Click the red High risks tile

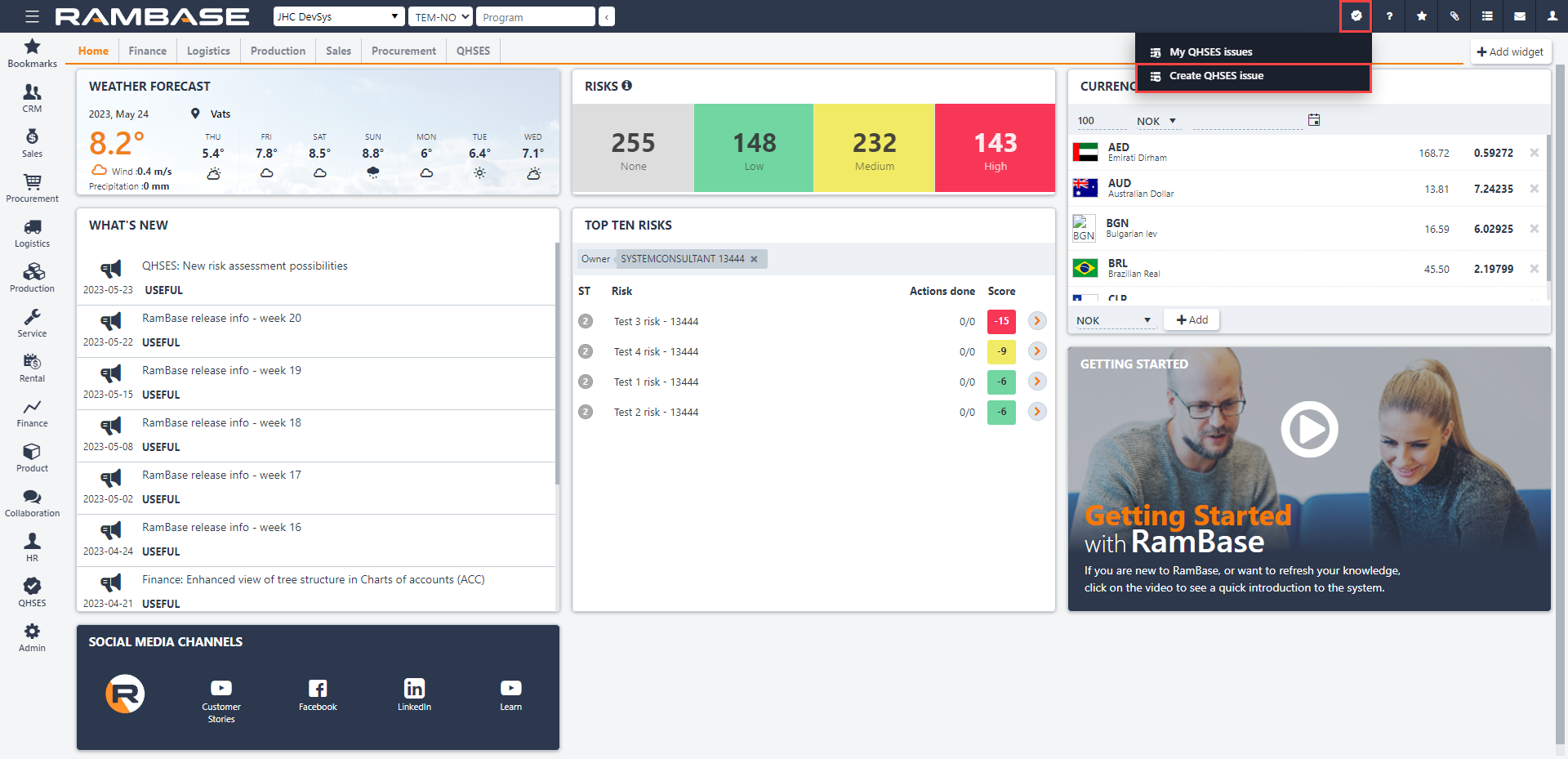point(995,148)
